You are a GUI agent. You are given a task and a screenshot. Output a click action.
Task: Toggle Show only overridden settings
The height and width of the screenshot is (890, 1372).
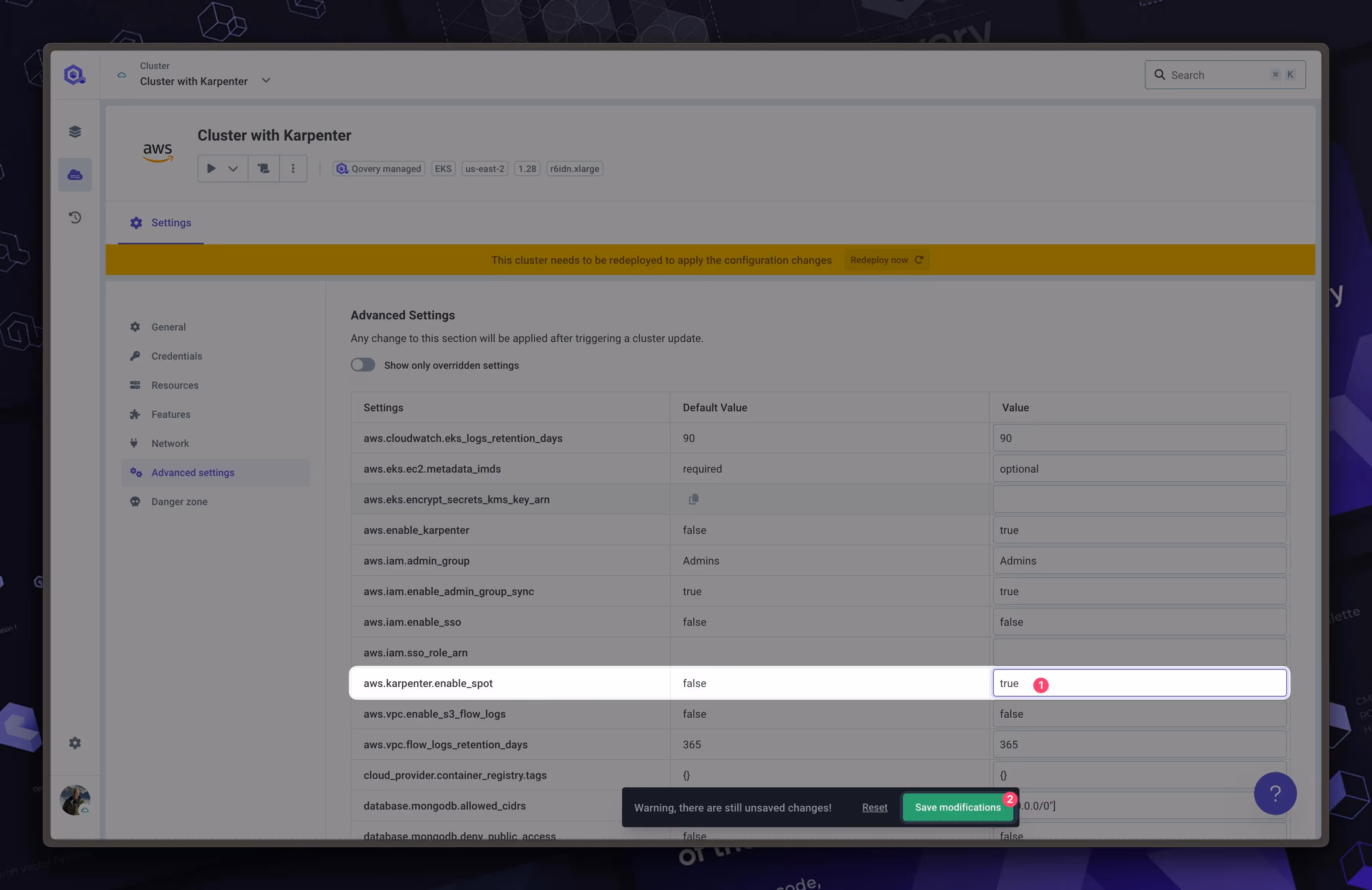tap(363, 365)
